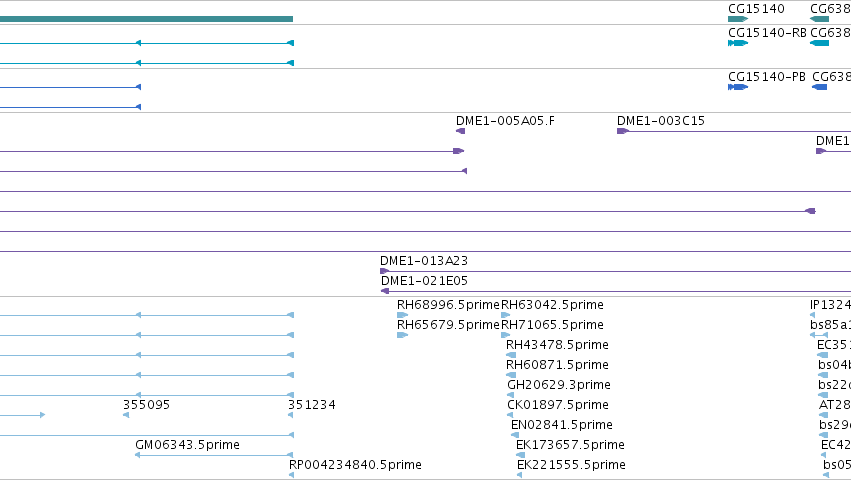Select the DME1-003C15 feature start arrow
Screen dimensions: 851x480
click(x=623, y=131)
